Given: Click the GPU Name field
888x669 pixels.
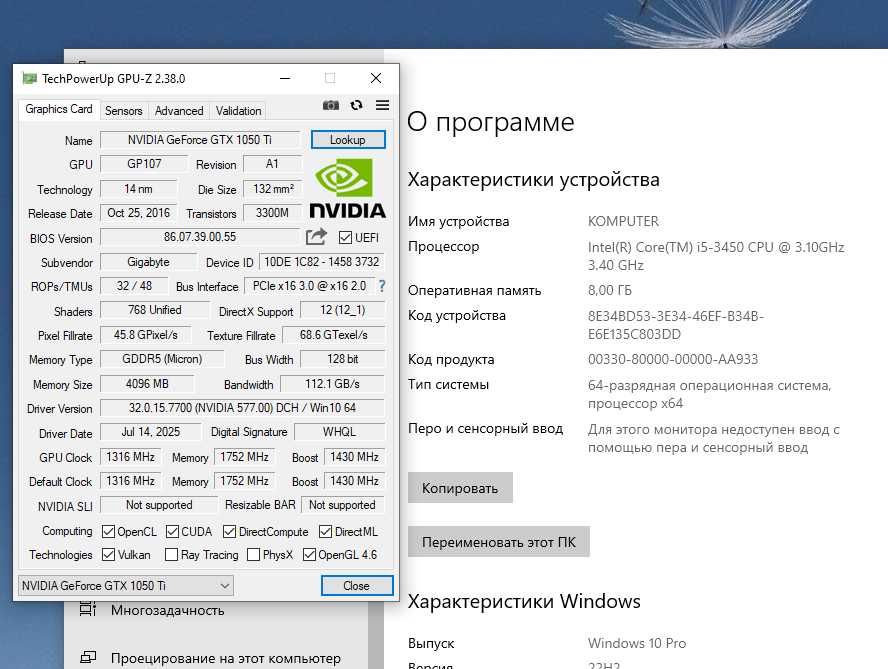Looking at the screenshot, I should [200, 140].
